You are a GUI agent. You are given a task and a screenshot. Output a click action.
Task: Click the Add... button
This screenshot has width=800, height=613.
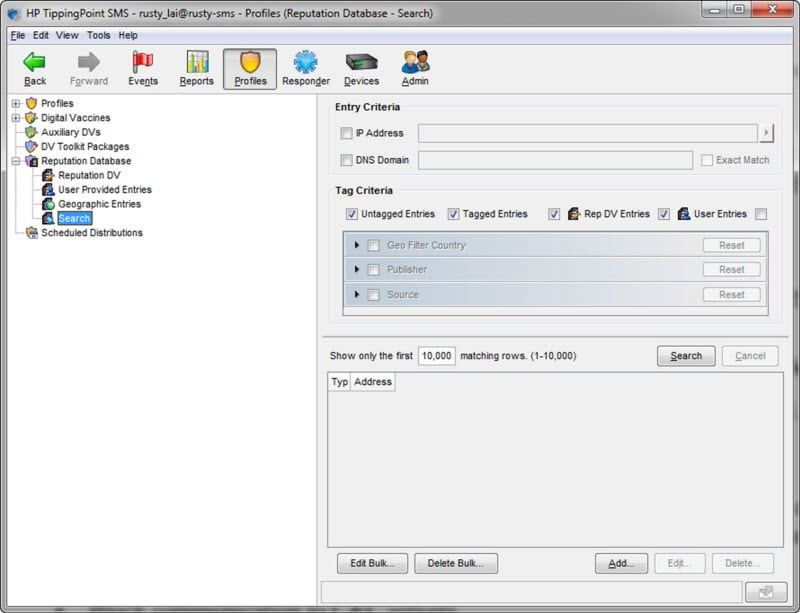(x=621, y=563)
